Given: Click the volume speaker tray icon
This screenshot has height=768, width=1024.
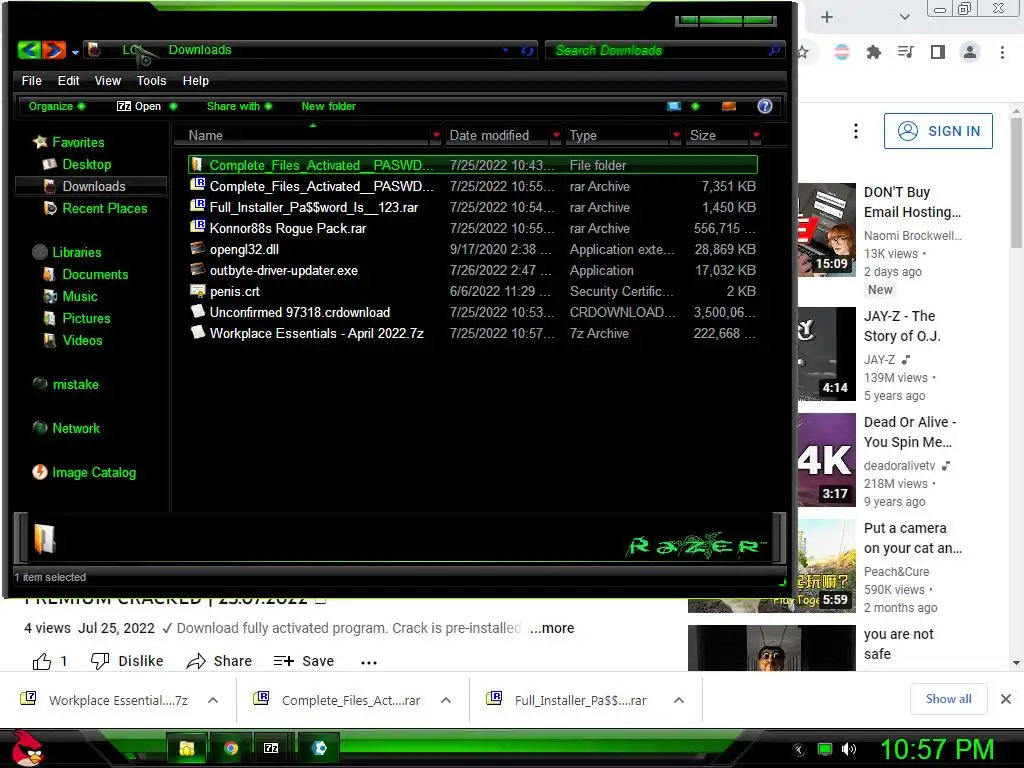Looking at the screenshot, I should (x=849, y=750).
